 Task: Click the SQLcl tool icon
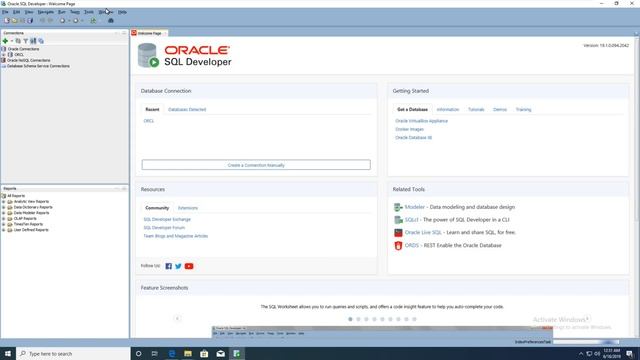[x=398, y=220]
